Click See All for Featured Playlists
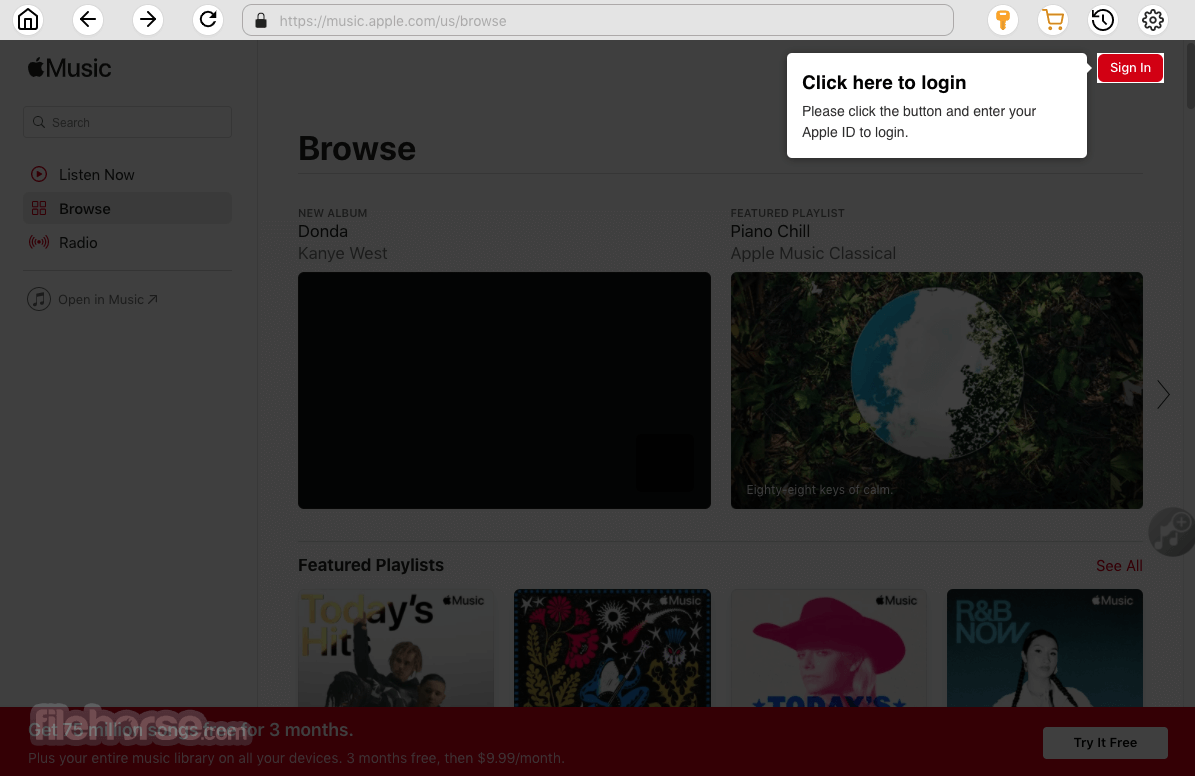1195x776 pixels. (1119, 566)
